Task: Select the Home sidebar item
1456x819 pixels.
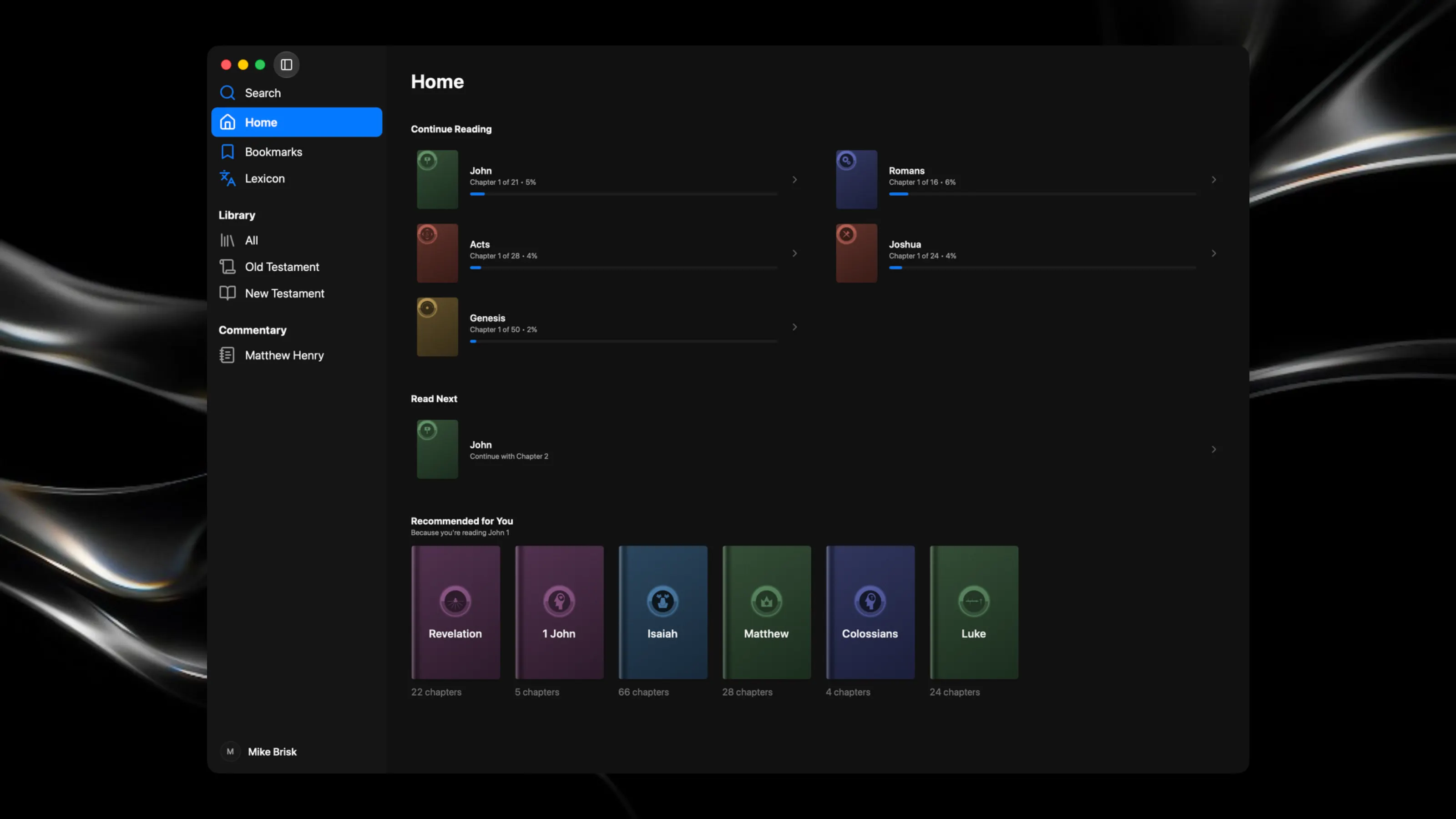Action: (297, 122)
